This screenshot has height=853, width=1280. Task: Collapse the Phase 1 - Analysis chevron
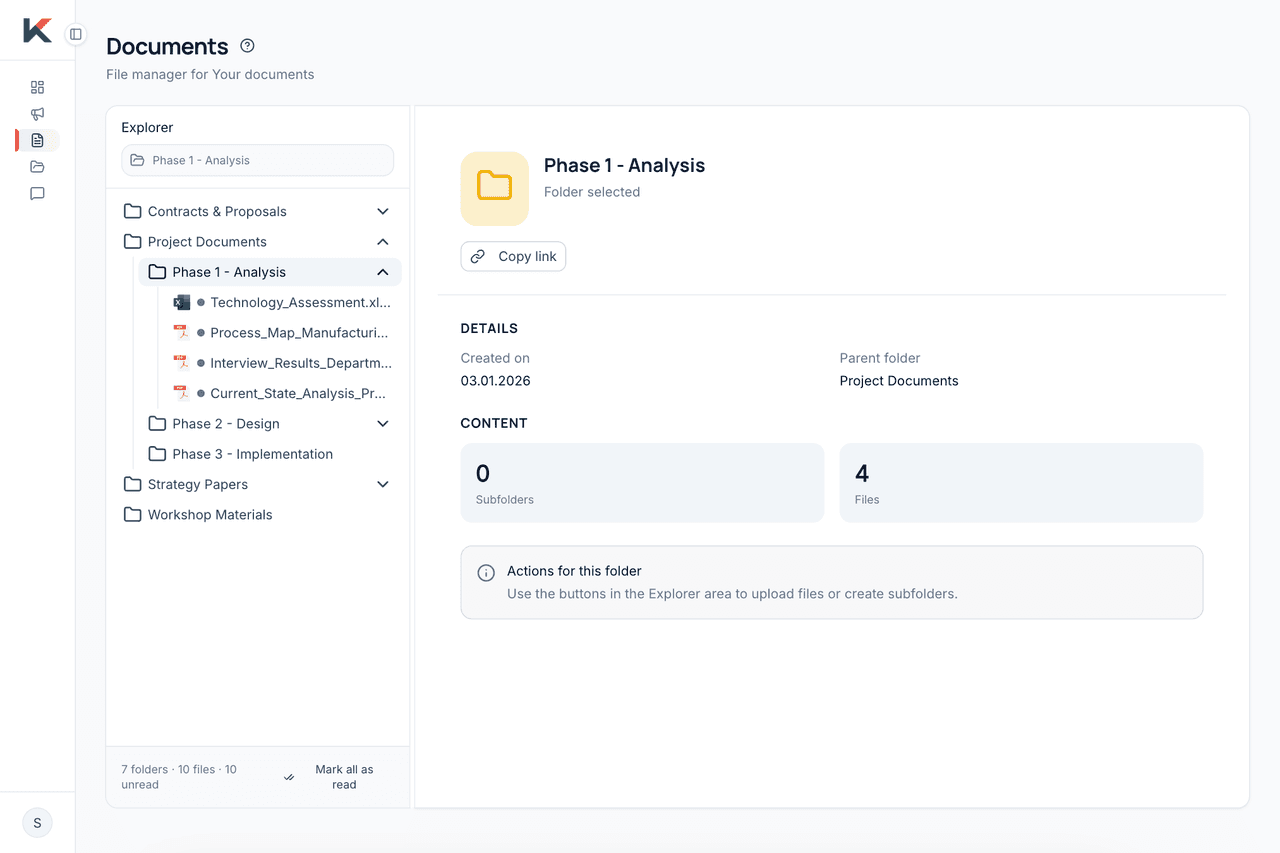coord(382,272)
